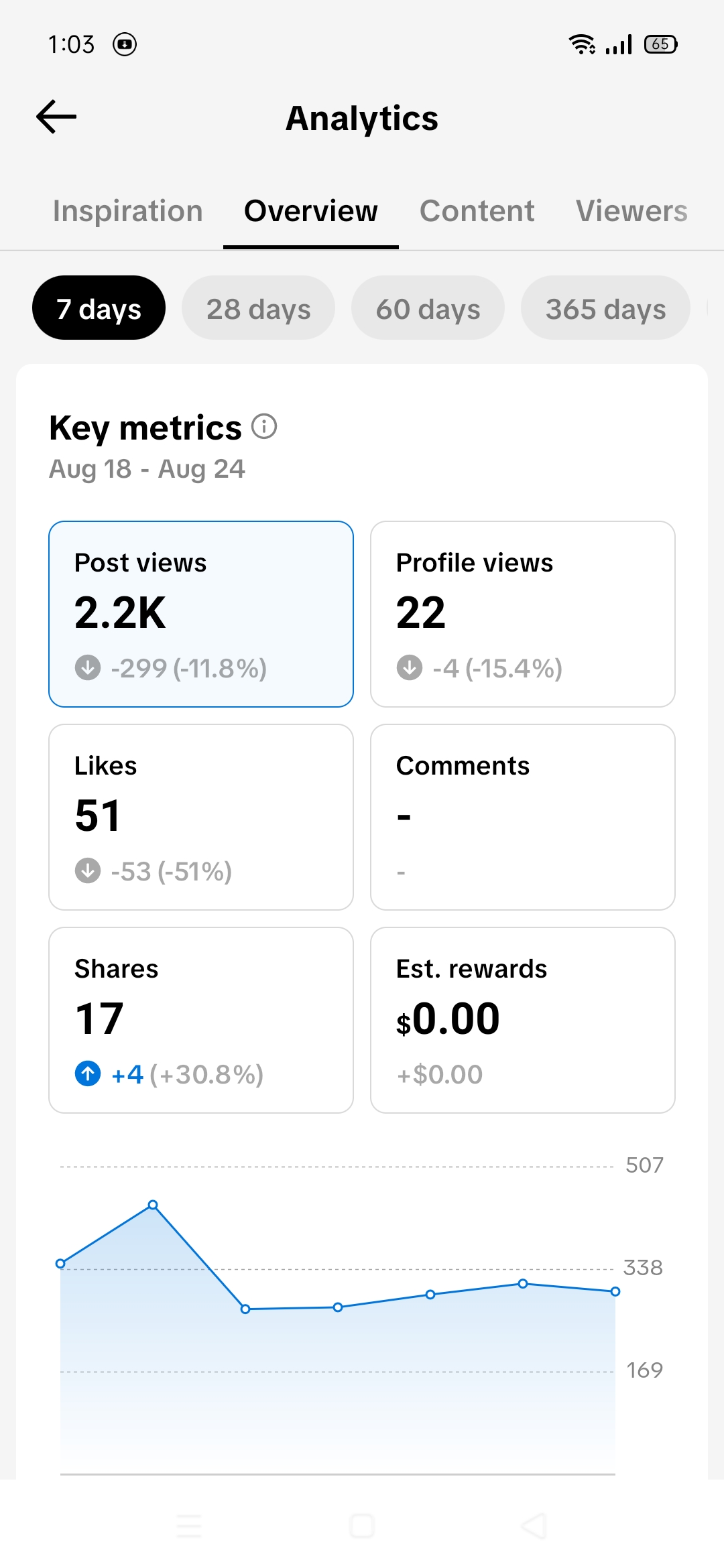The width and height of the screenshot is (724, 1568).
Task: Tap the battery indicator icon
Action: click(661, 44)
